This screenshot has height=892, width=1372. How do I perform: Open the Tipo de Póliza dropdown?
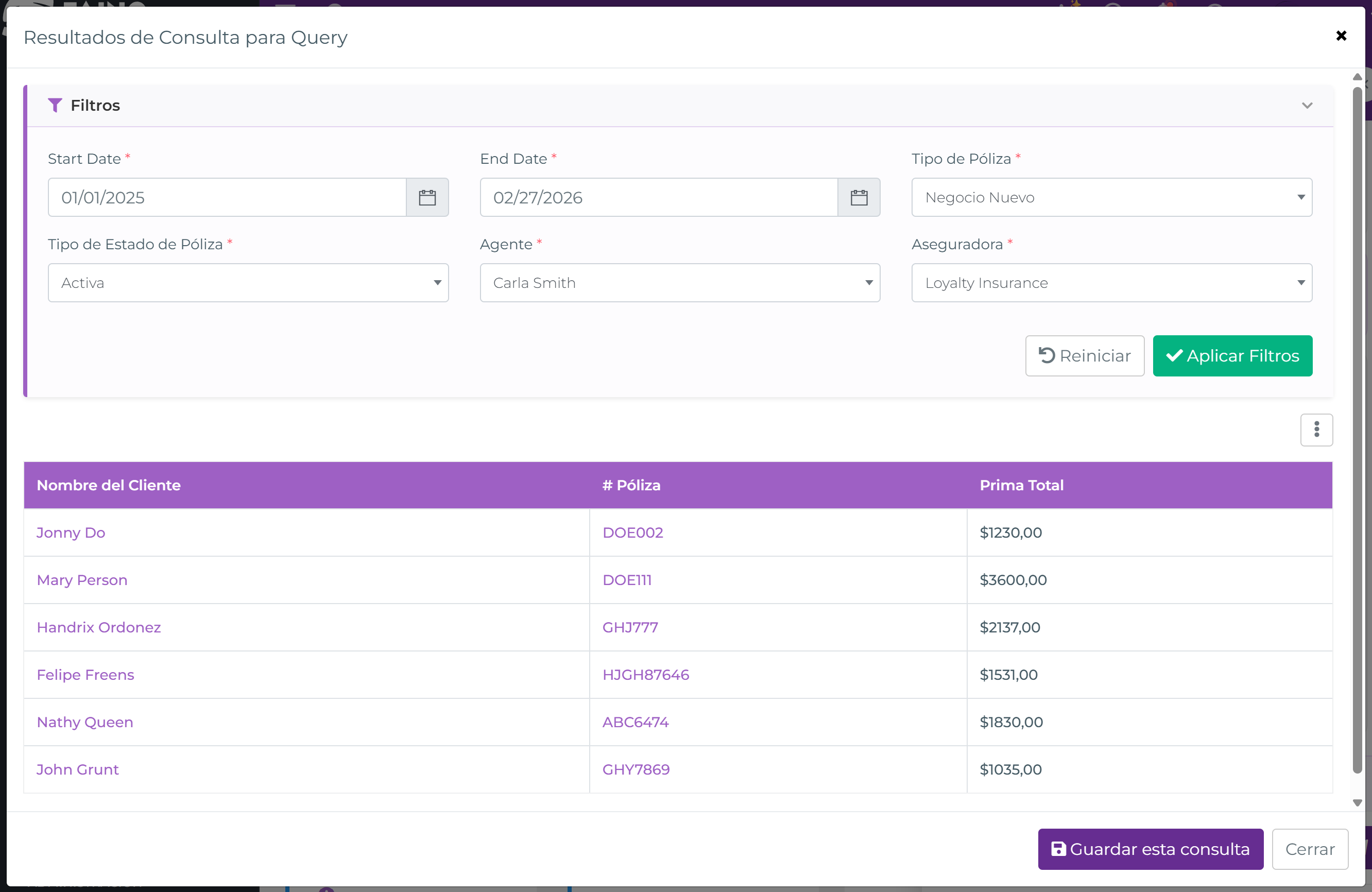click(1111, 197)
